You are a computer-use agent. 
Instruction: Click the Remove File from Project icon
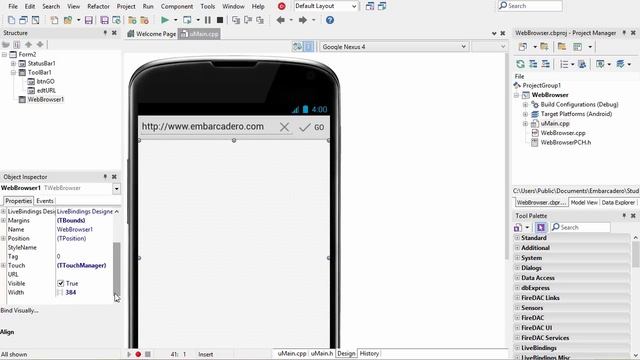click(x=144, y=20)
